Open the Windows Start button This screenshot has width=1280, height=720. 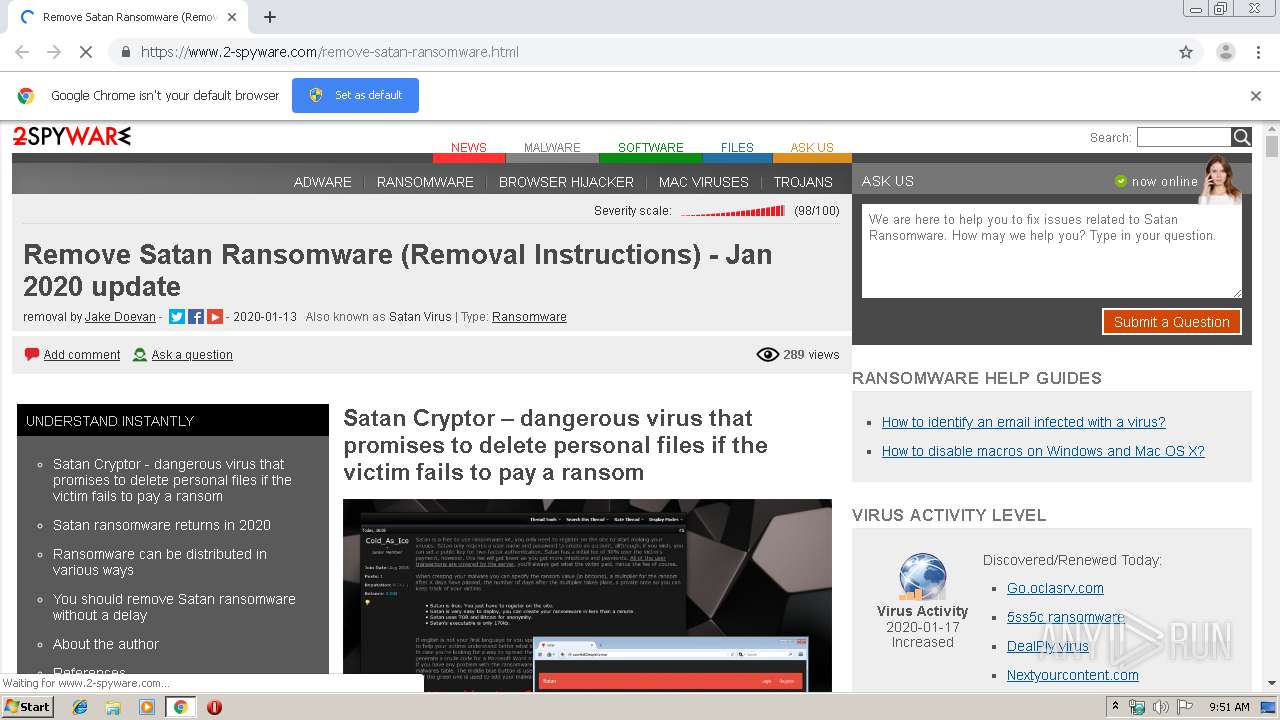[27, 706]
